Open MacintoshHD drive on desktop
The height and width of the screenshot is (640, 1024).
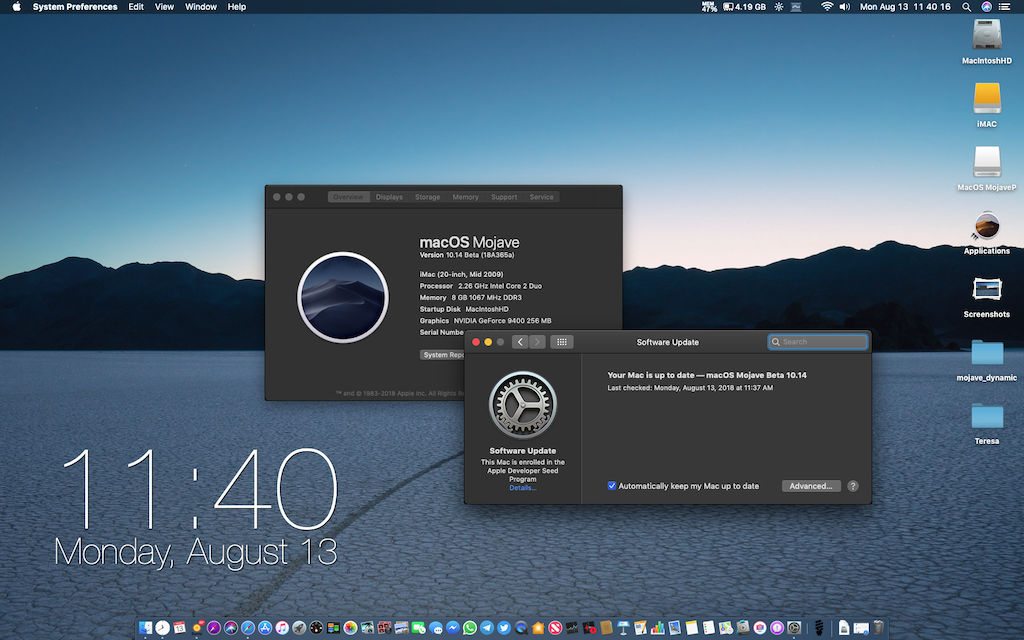pyautogui.click(x=987, y=35)
